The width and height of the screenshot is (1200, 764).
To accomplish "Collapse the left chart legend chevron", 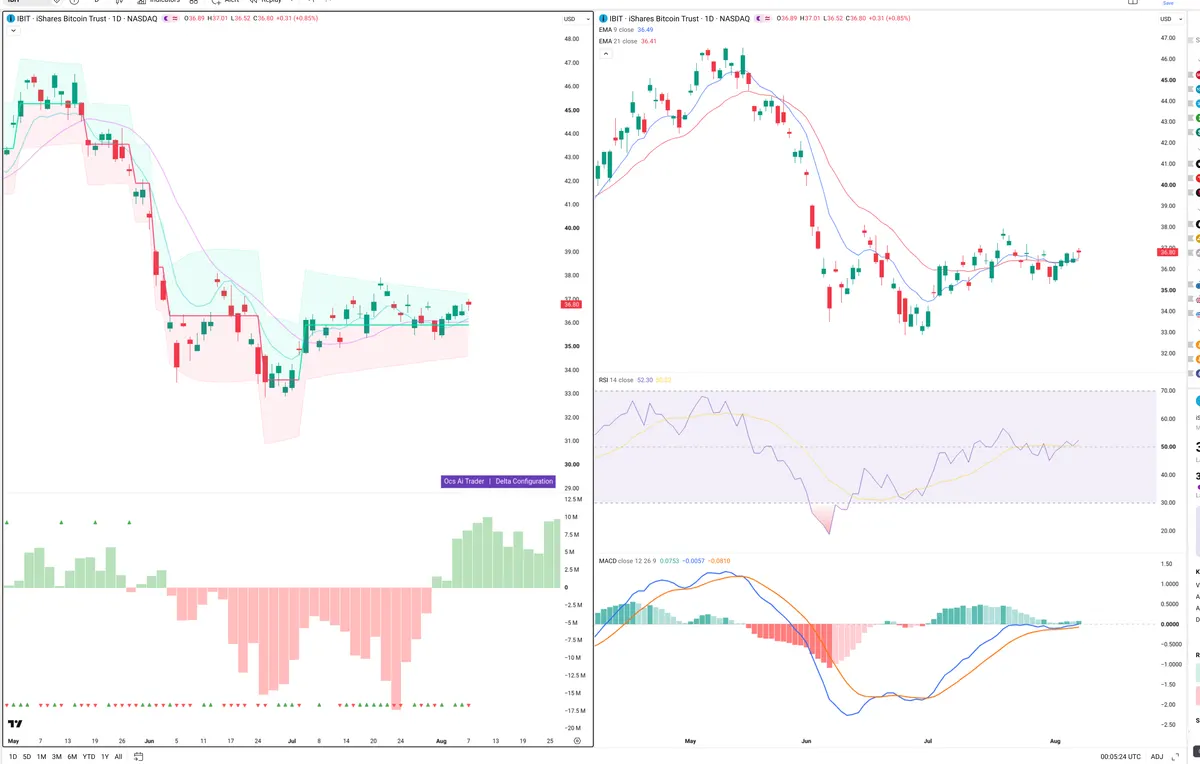I will [13, 31].
